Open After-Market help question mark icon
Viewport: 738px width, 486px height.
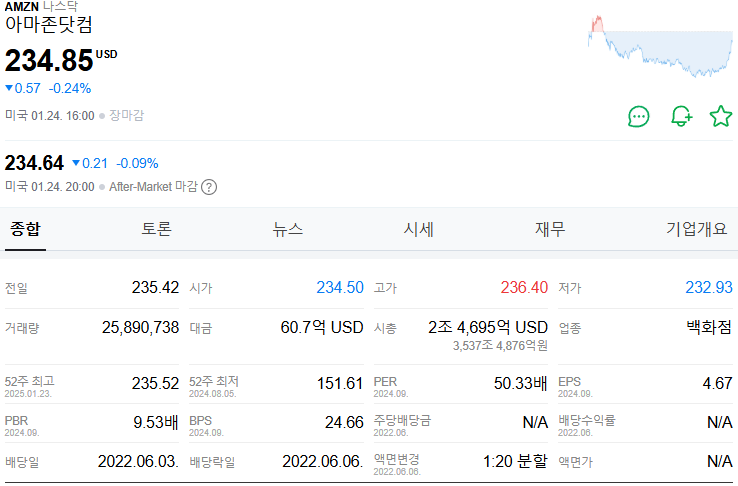209,187
